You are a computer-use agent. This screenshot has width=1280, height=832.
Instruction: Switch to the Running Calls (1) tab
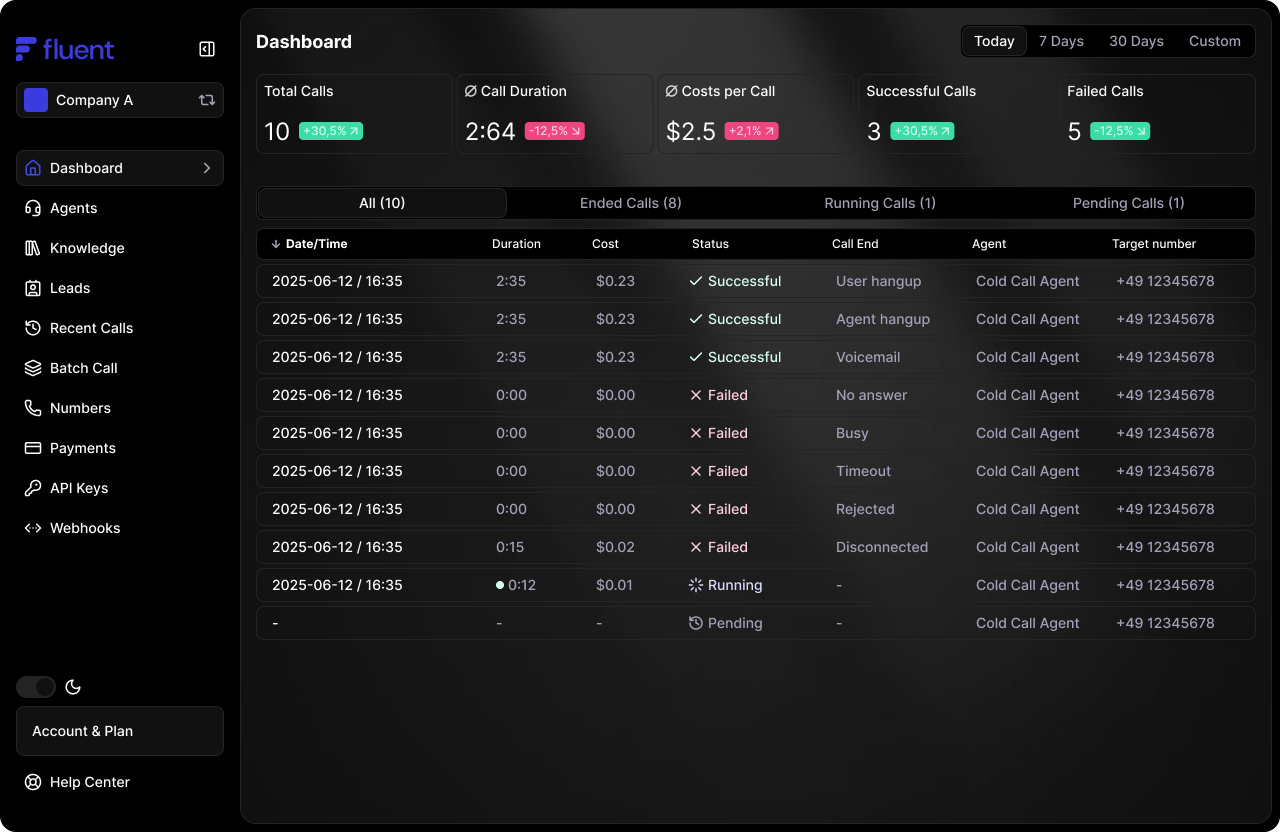880,203
